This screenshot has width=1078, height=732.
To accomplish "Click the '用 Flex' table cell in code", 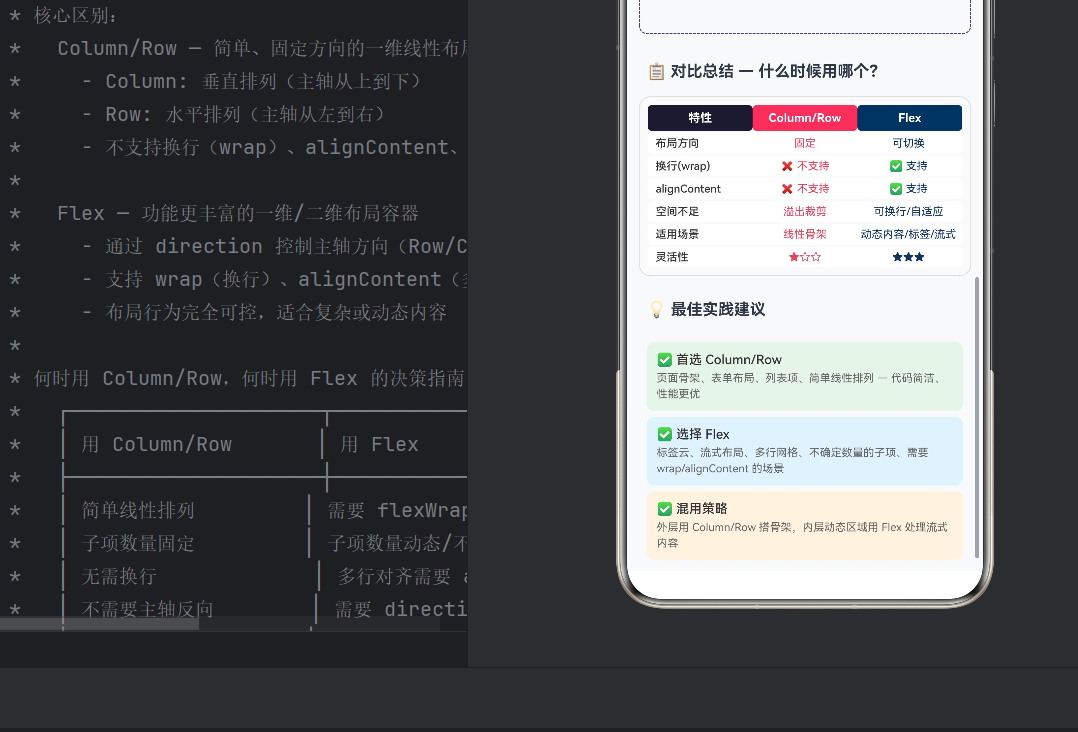I will [380, 444].
